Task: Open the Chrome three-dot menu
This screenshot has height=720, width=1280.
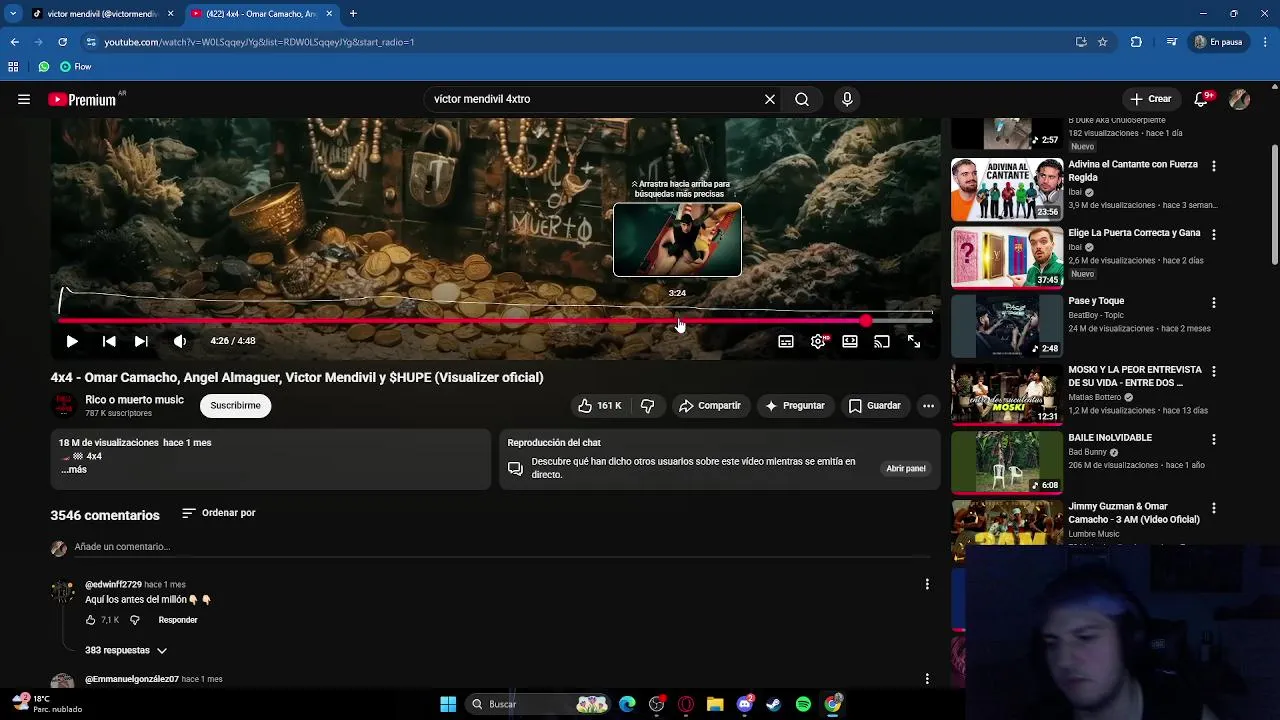Action: [1266, 42]
